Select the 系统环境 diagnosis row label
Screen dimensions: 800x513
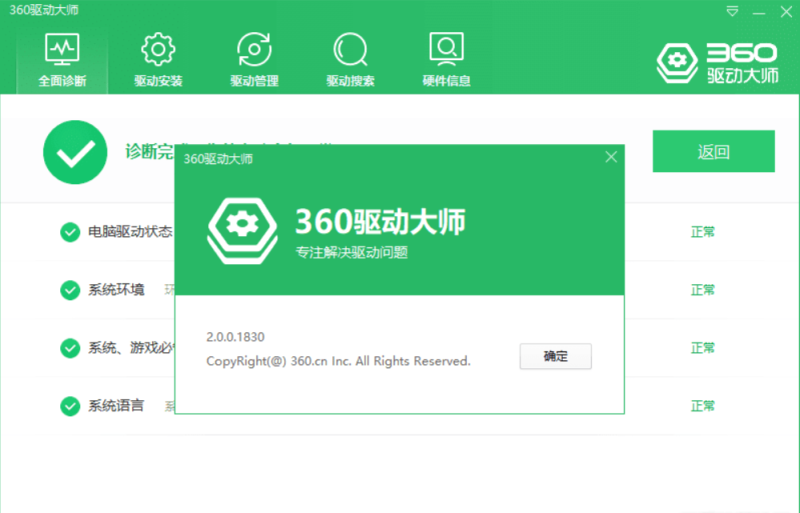(x=116, y=290)
